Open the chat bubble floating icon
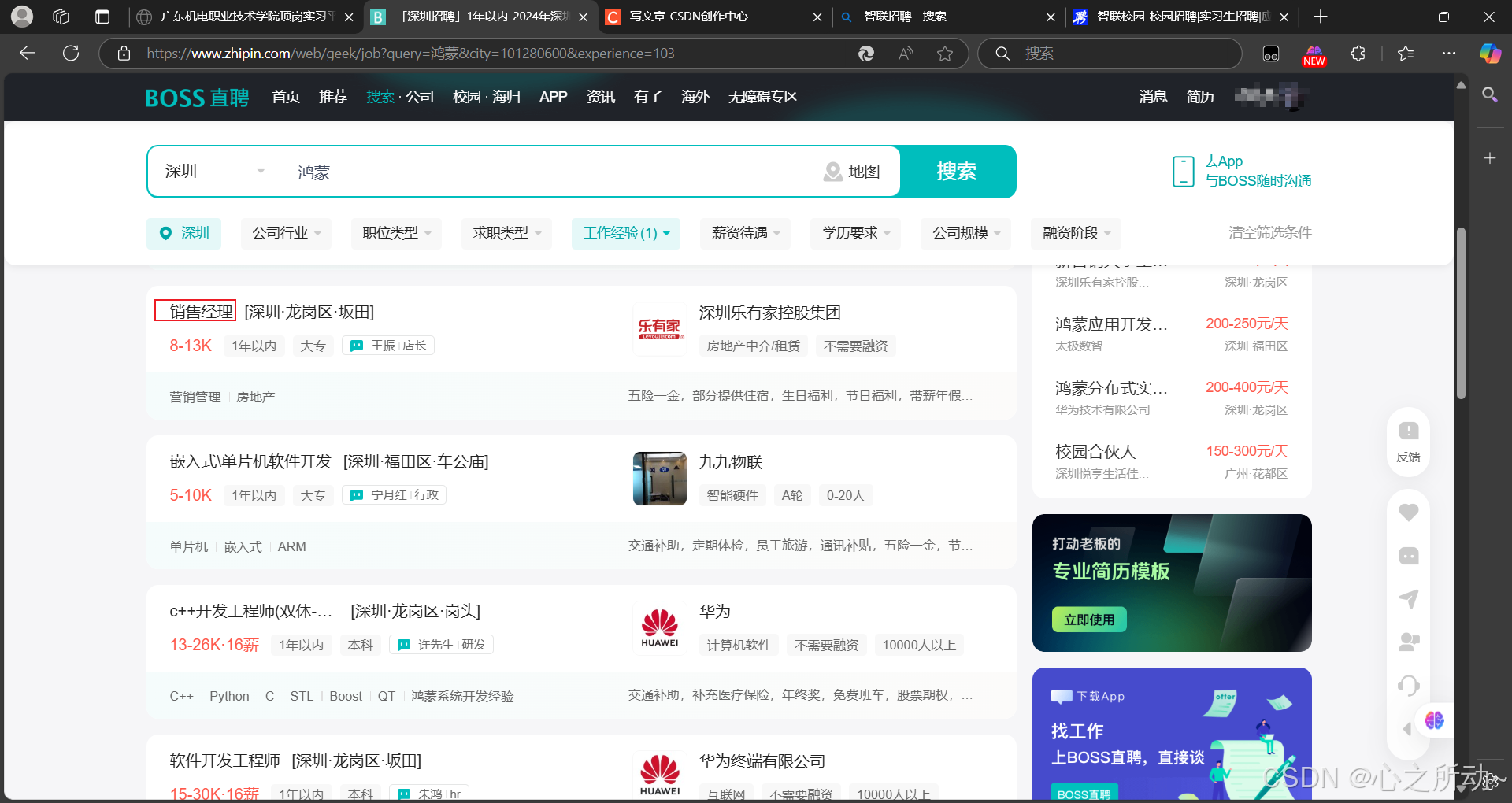This screenshot has height=803, width=1512. [x=1408, y=556]
